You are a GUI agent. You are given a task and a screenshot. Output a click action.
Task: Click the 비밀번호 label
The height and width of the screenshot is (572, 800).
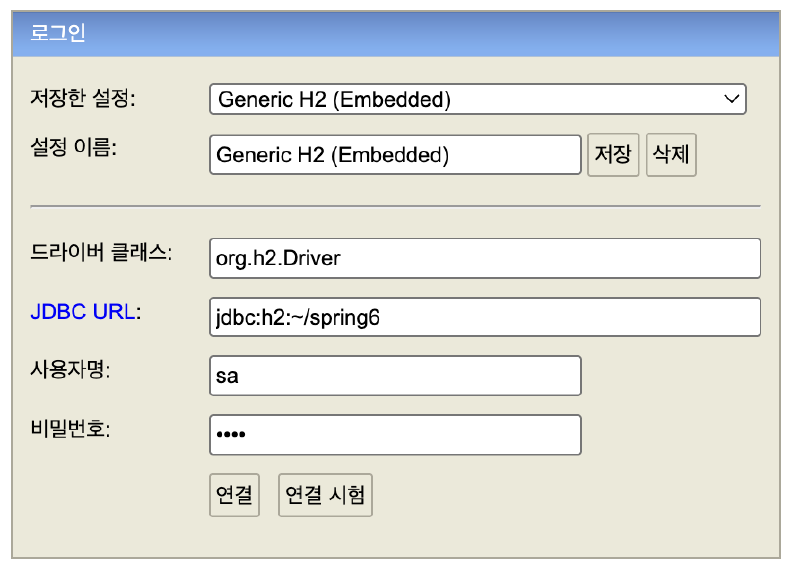pyautogui.click(x=70, y=428)
